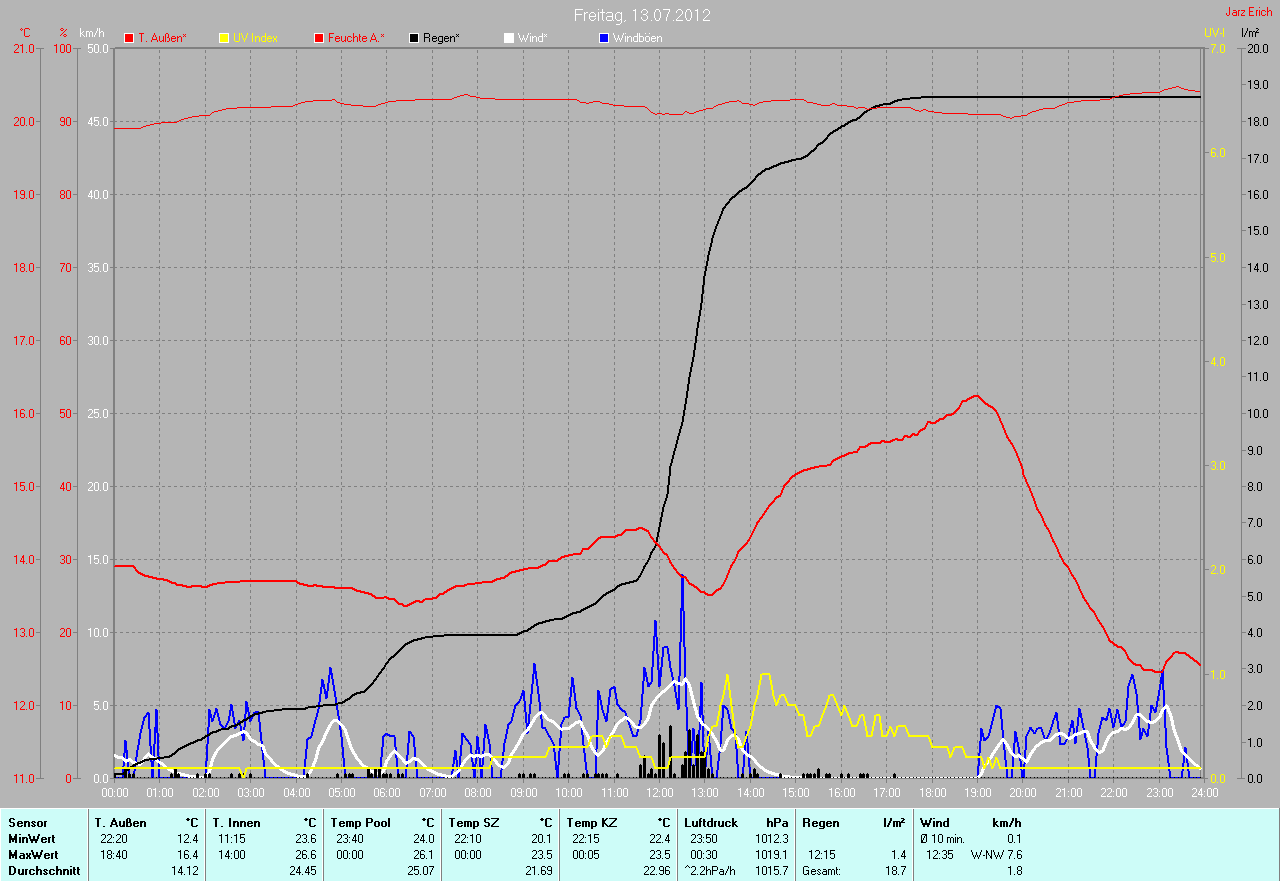Screen dimensions: 1280x881
Task: Click the 'T. Innen' column header
Action: pyautogui.click(x=237, y=823)
